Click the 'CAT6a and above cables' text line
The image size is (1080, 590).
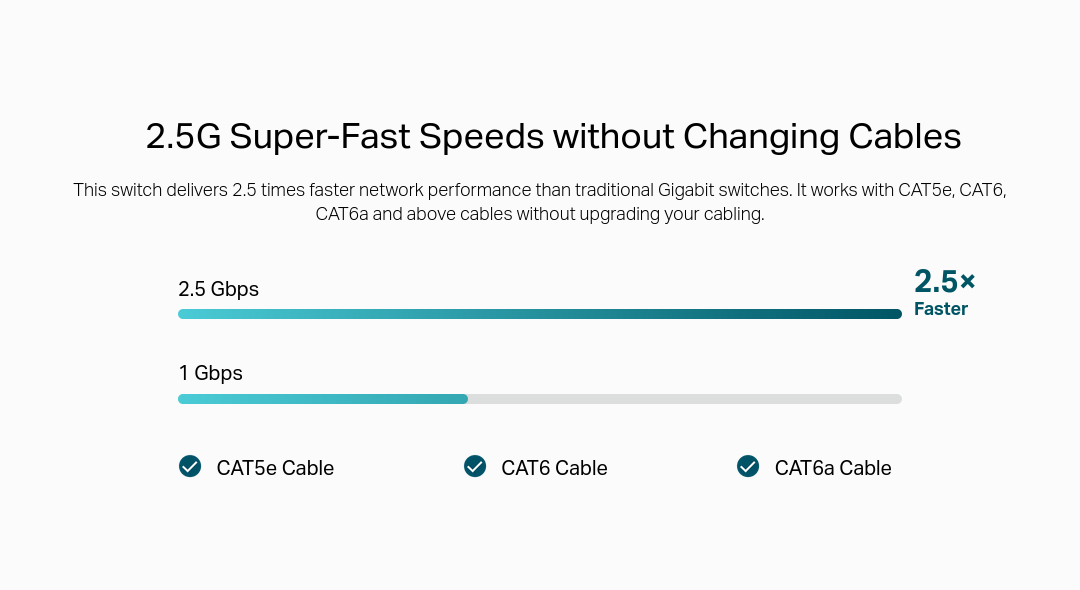pyautogui.click(x=540, y=214)
